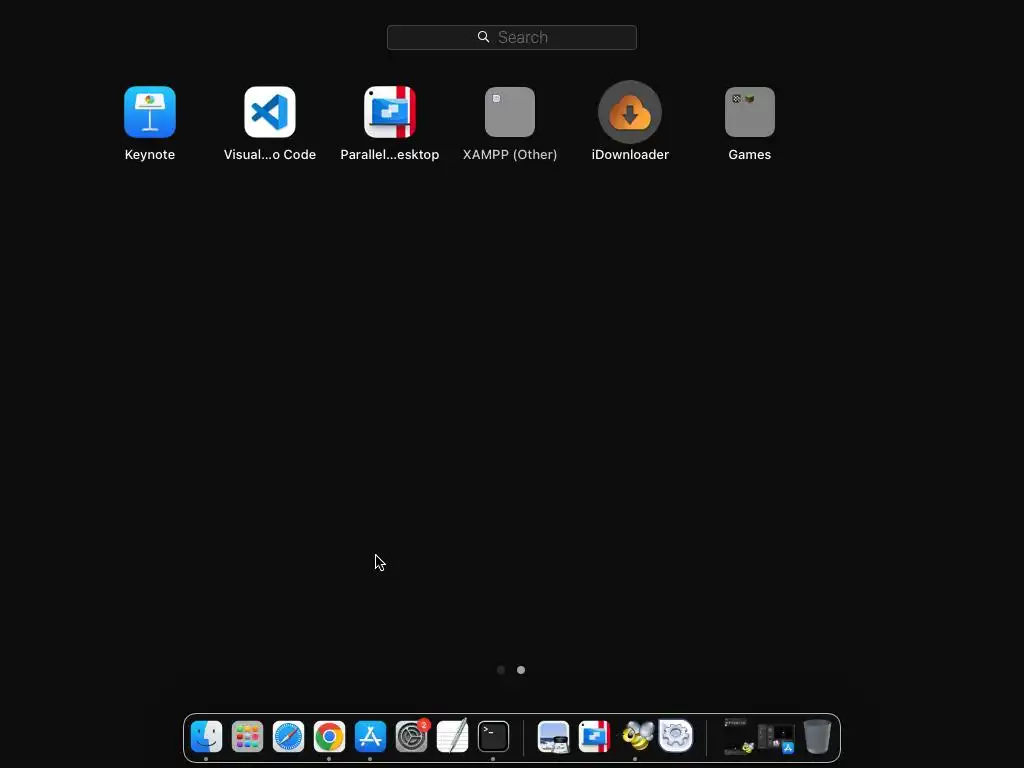Open the first minimized window thumbnail in the Dock
Viewport: 1024px width, 768px height.
point(738,737)
